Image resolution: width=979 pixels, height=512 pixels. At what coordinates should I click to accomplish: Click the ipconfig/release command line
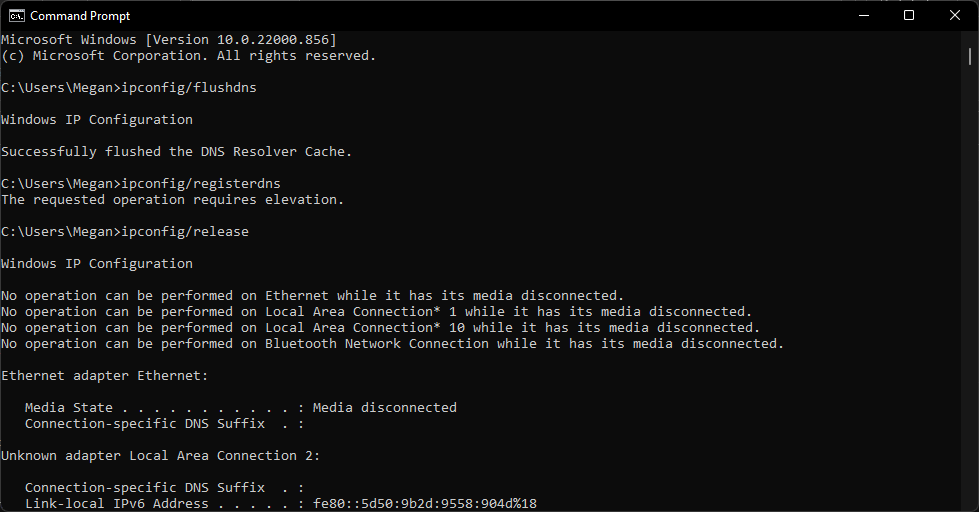tap(125, 232)
